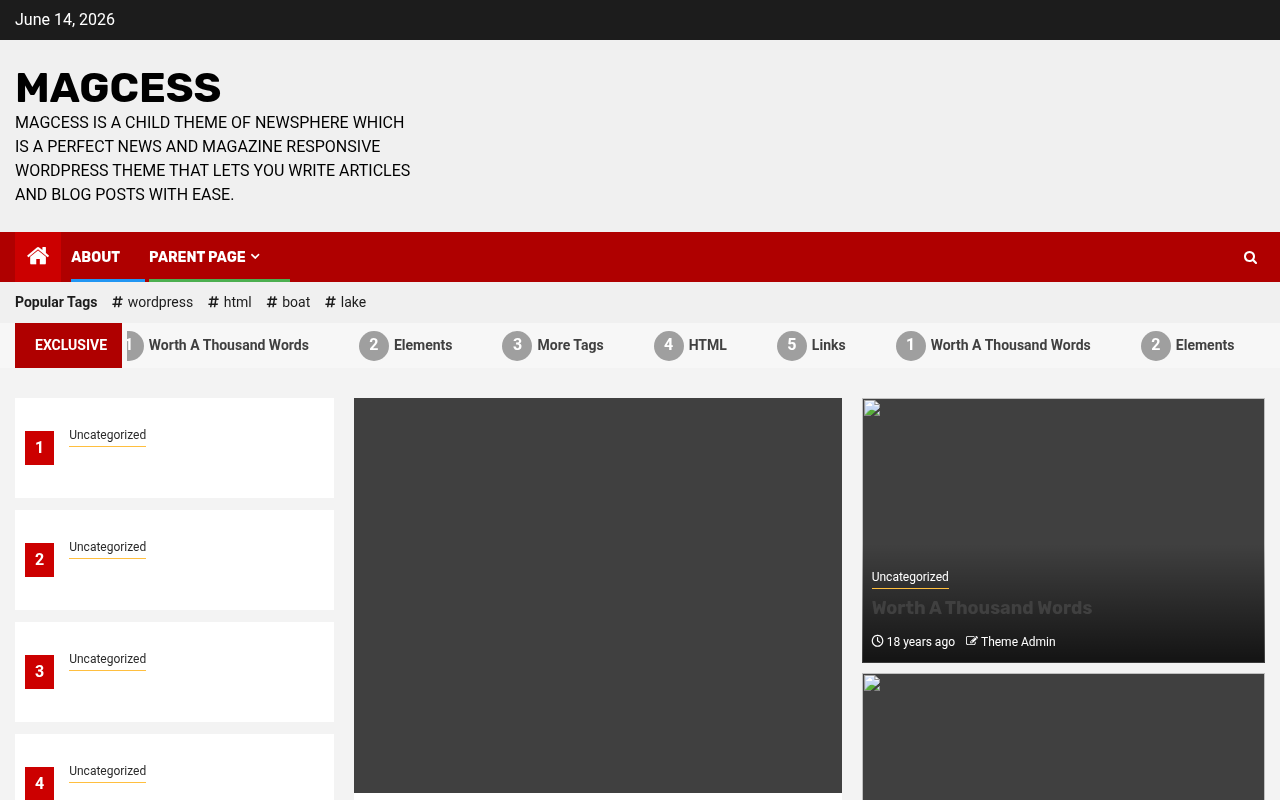The image size is (1280, 800).
Task: Open Uncategorized category above the 18 years ago card
Action: (x=910, y=577)
